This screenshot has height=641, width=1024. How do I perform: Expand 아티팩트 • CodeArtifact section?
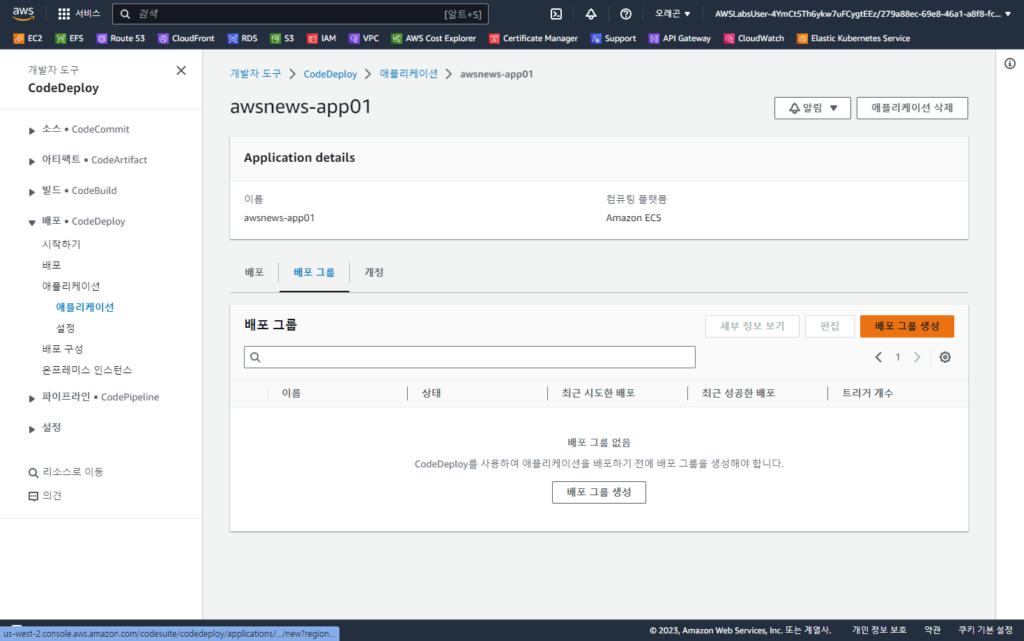click(31, 161)
